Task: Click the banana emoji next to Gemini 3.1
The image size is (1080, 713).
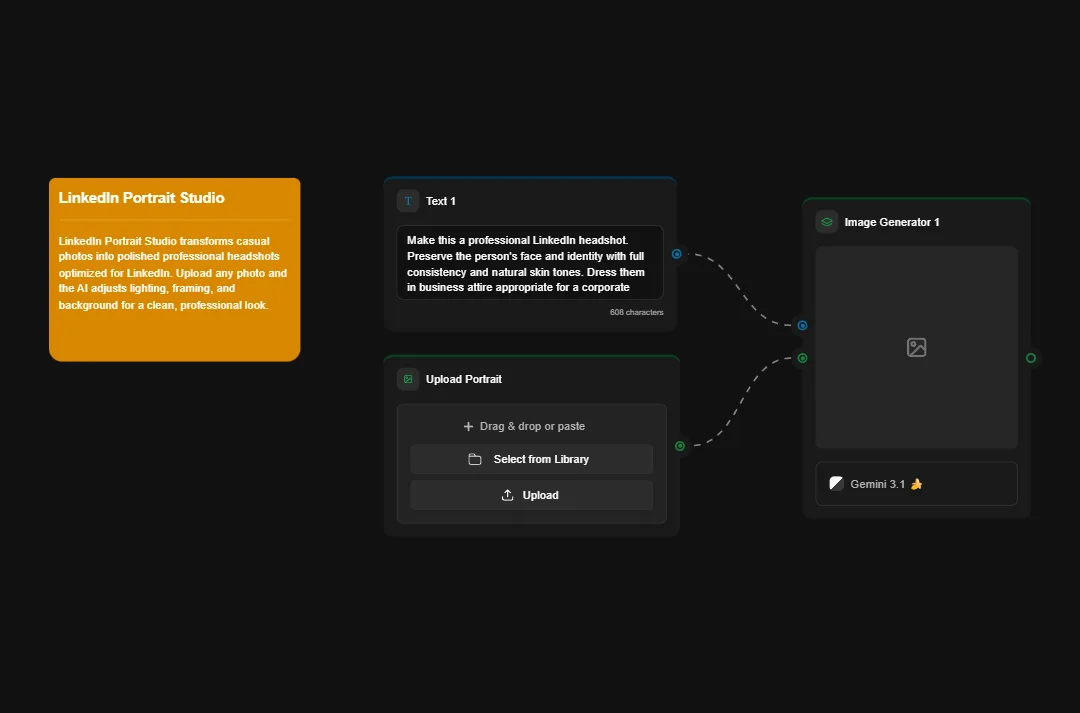Action: [x=917, y=483]
